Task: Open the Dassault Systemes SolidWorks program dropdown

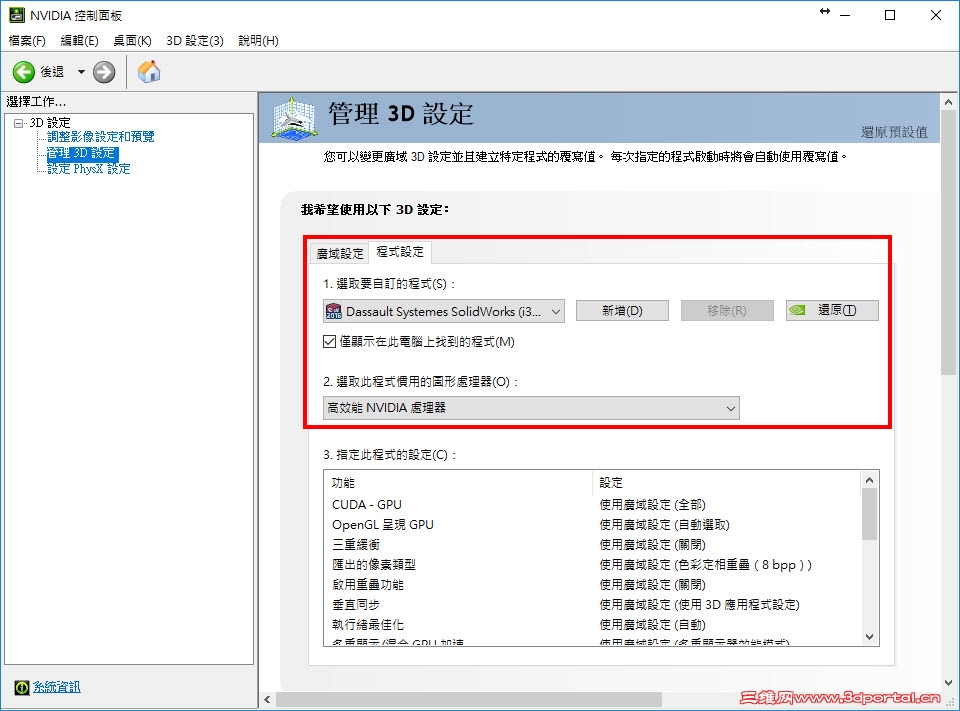Action: coord(444,311)
